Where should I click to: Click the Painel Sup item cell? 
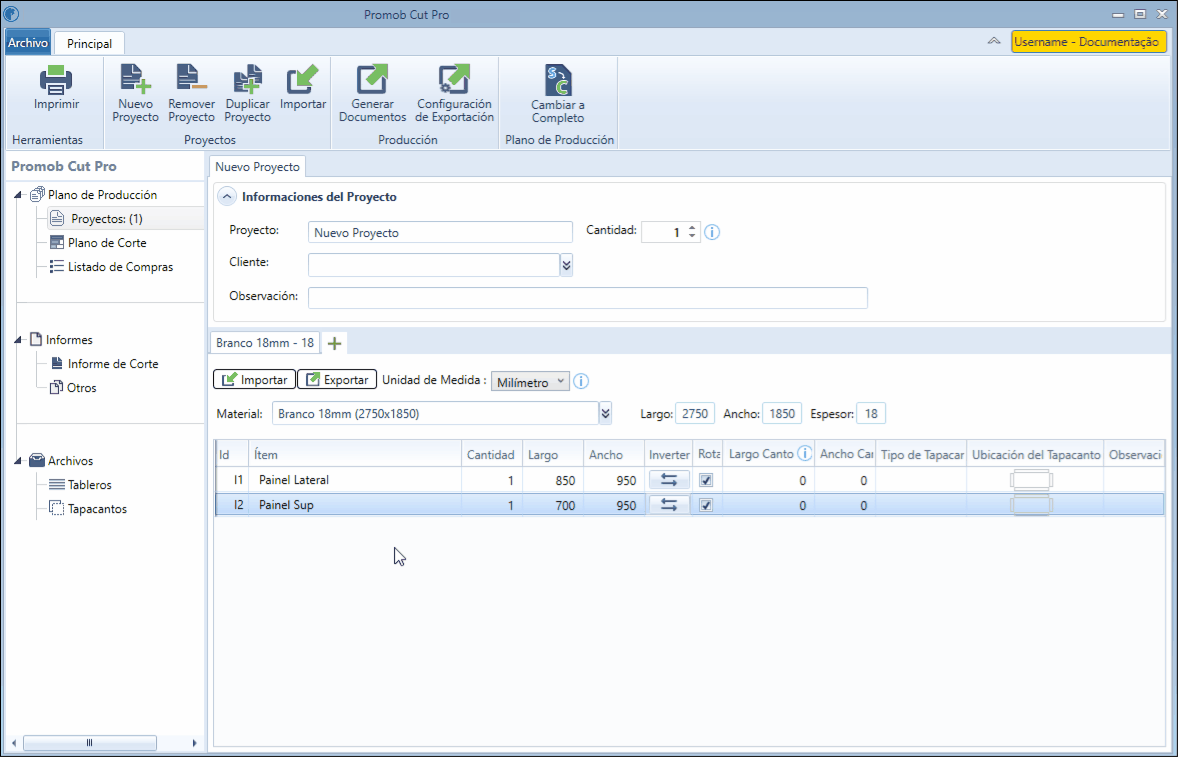[355, 505]
